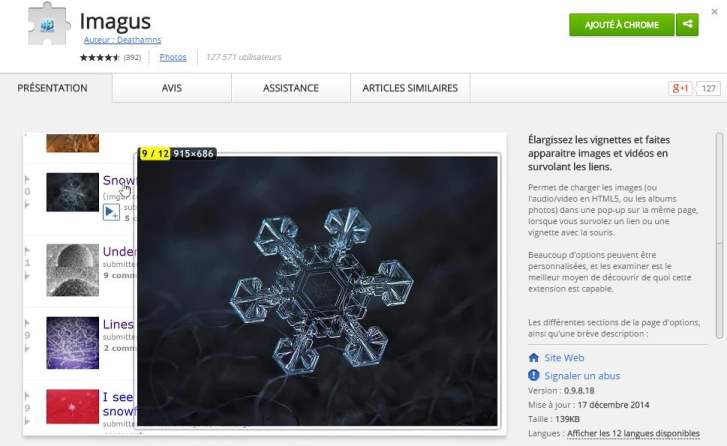The width and height of the screenshot is (727, 446).
Task: Click the Imagus title heading
Action: click(x=115, y=21)
